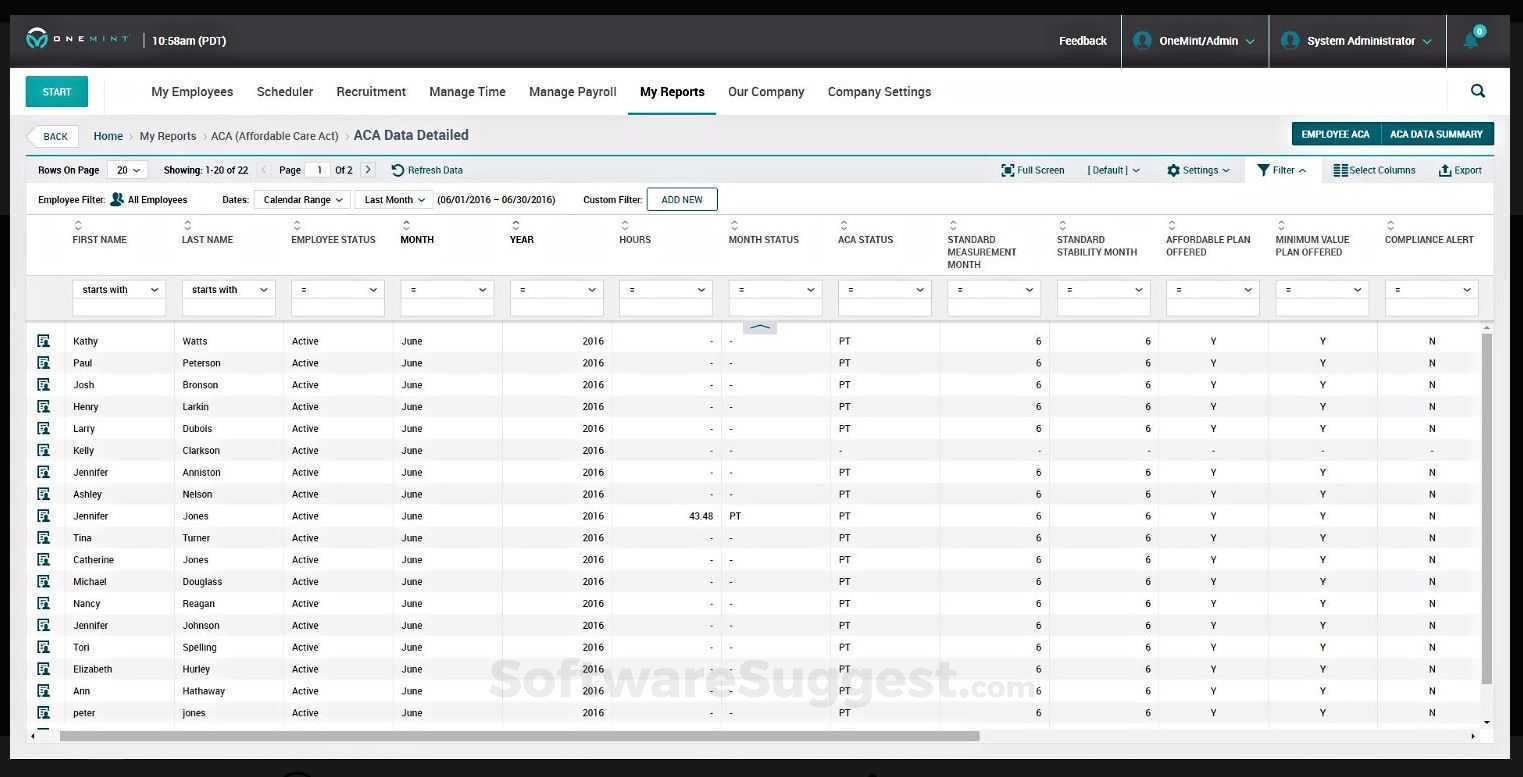The height and width of the screenshot is (777, 1523).
Task: Open Select Columns
Action: pyautogui.click(x=1374, y=170)
